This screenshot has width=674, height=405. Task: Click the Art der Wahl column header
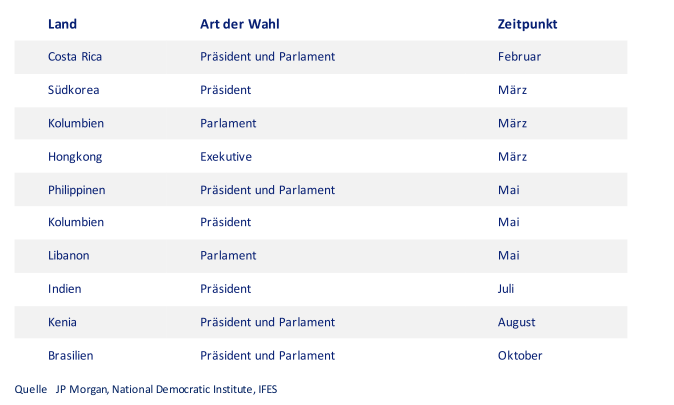pos(240,24)
